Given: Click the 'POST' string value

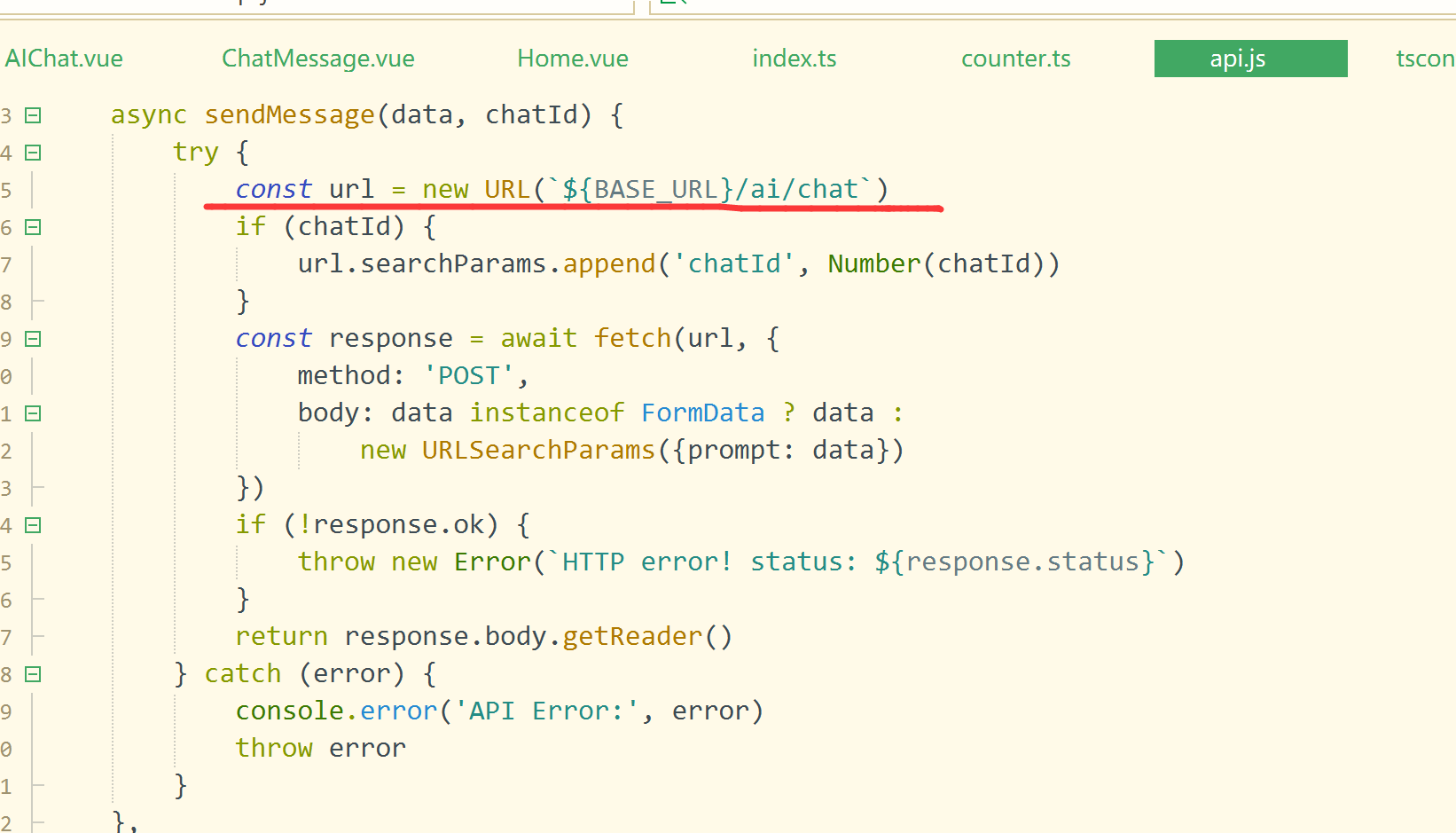Looking at the screenshot, I should [469, 376].
